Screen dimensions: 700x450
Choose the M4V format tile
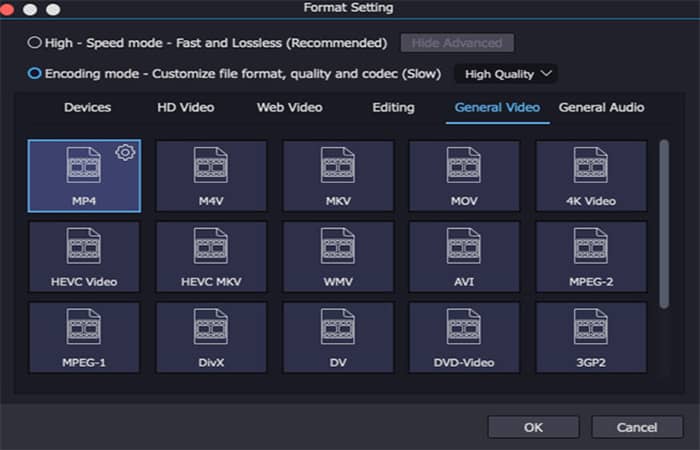click(x=211, y=176)
